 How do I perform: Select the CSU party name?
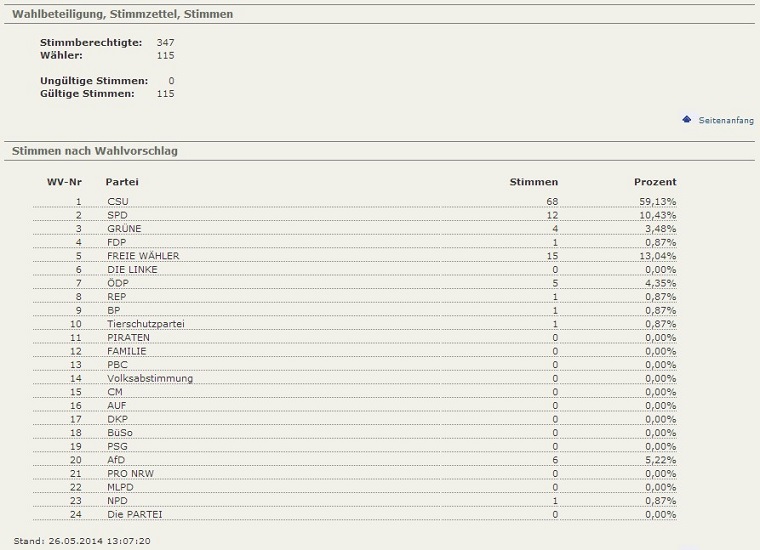(x=118, y=202)
